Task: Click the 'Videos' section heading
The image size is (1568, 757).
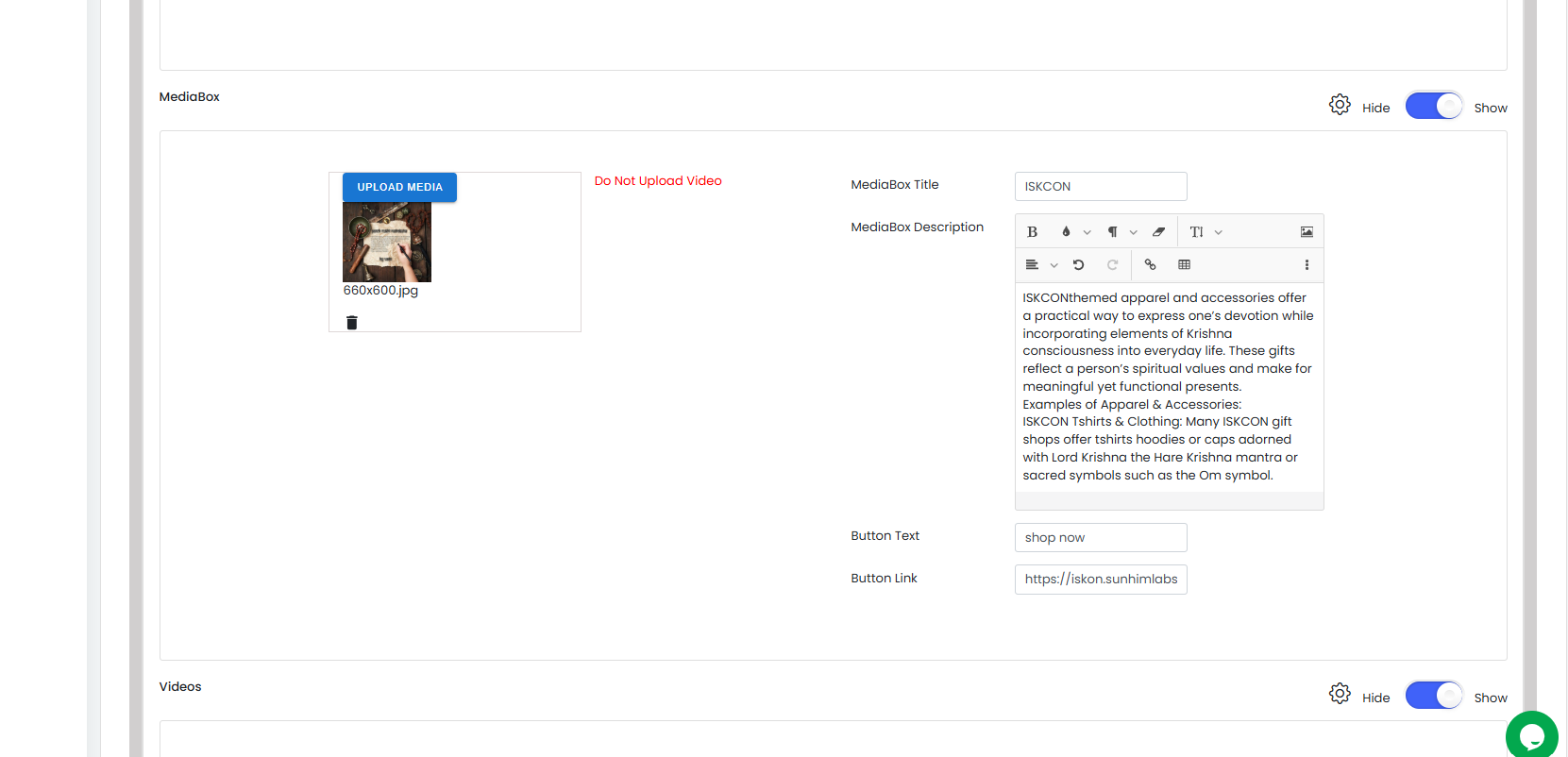Action: click(180, 687)
